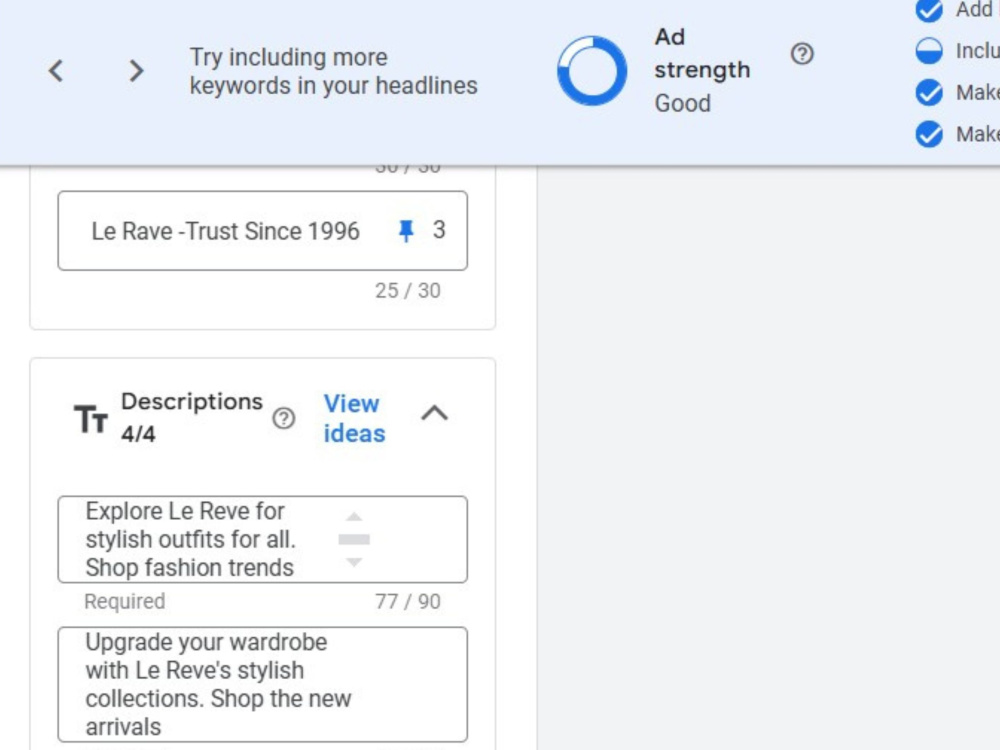Go to next ad strength suggestion

(135, 70)
